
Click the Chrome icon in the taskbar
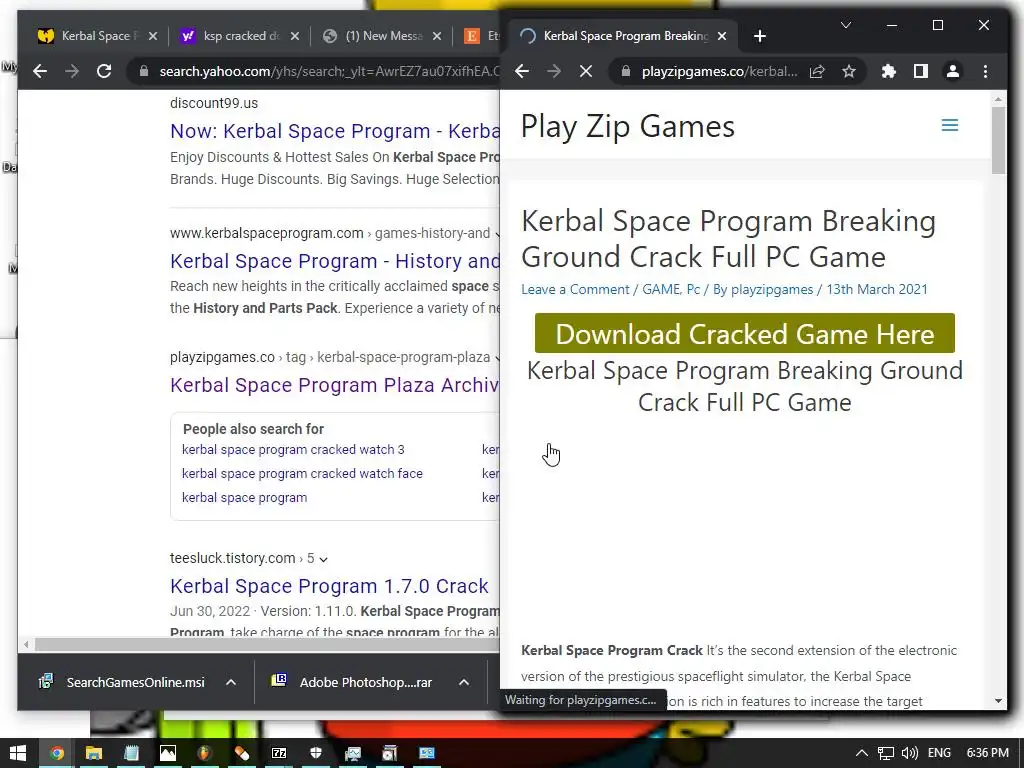(x=57, y=753)
